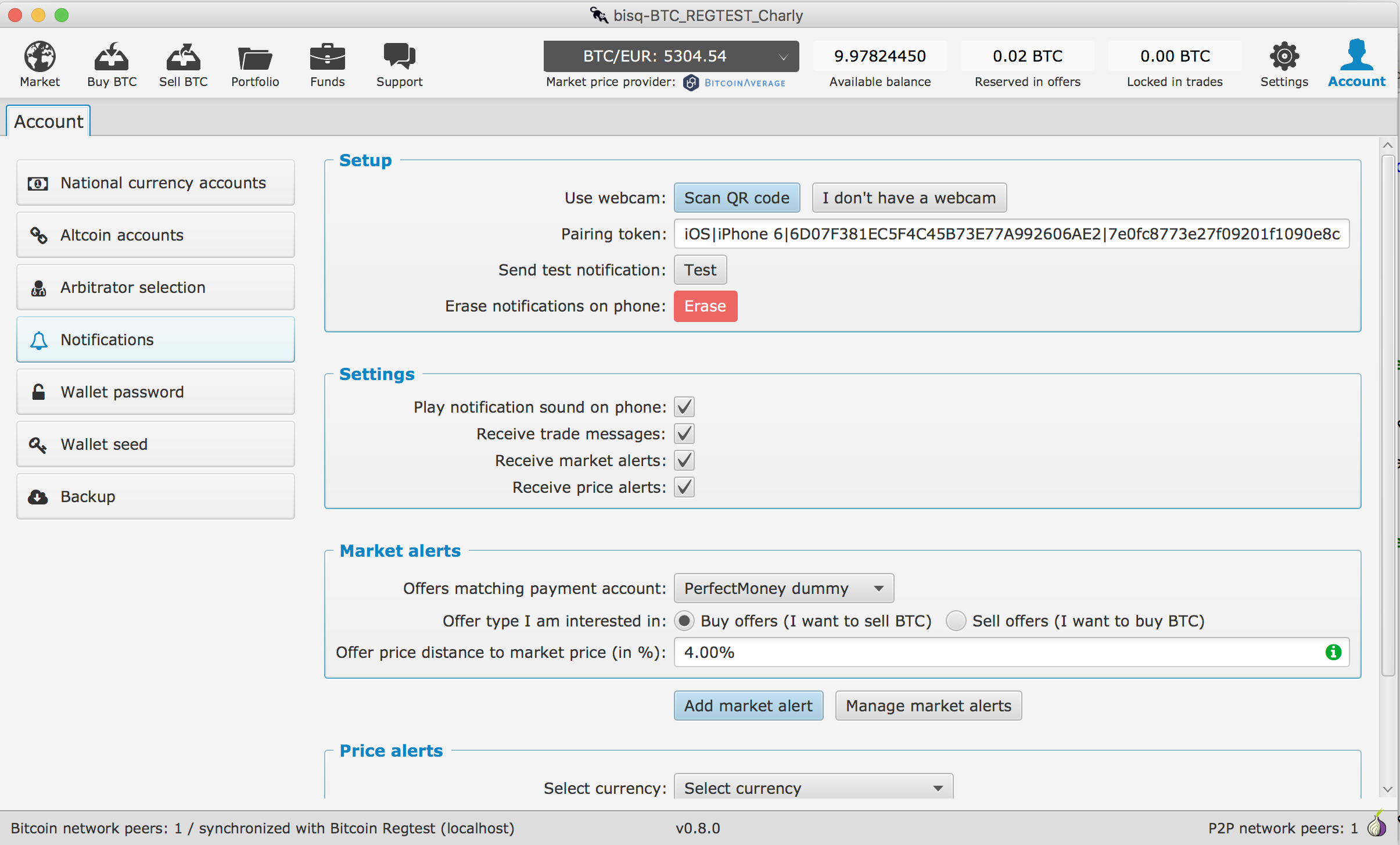Viewport: 1400px width, 845px height.
Task: Send a Test notification
Action: [x=700, y=270]
